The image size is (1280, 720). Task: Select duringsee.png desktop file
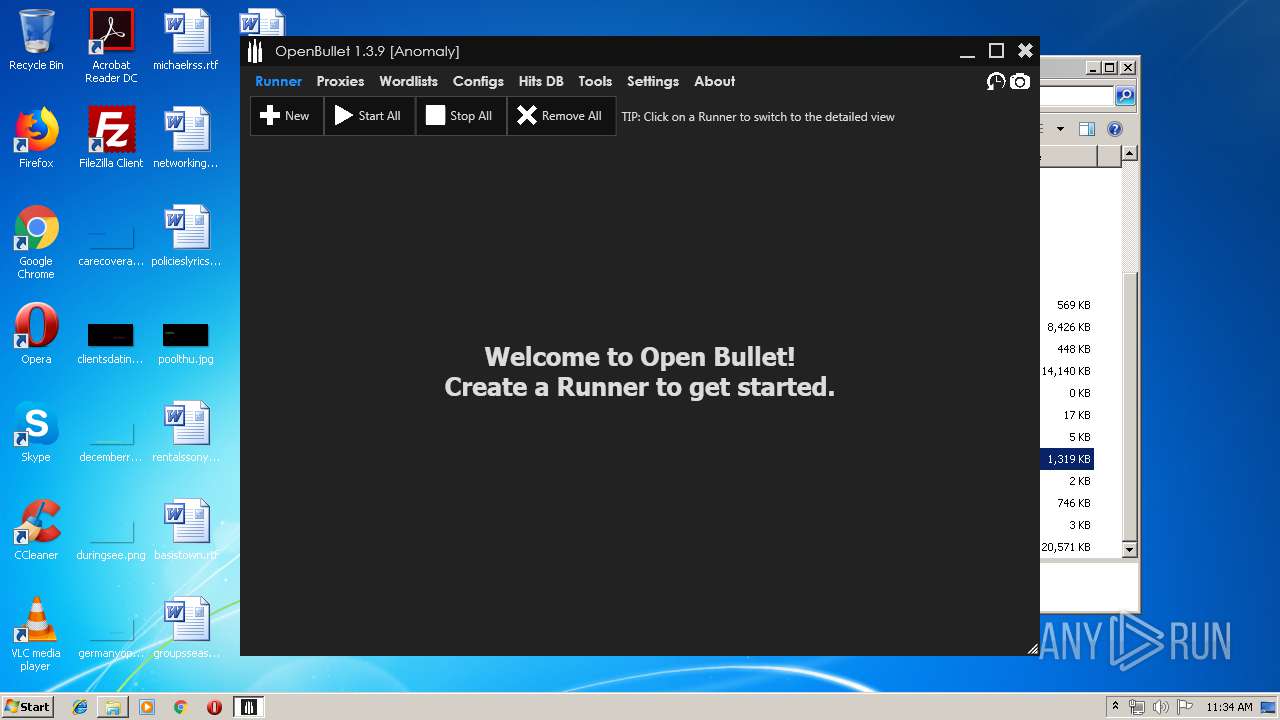tap(111, 538)
